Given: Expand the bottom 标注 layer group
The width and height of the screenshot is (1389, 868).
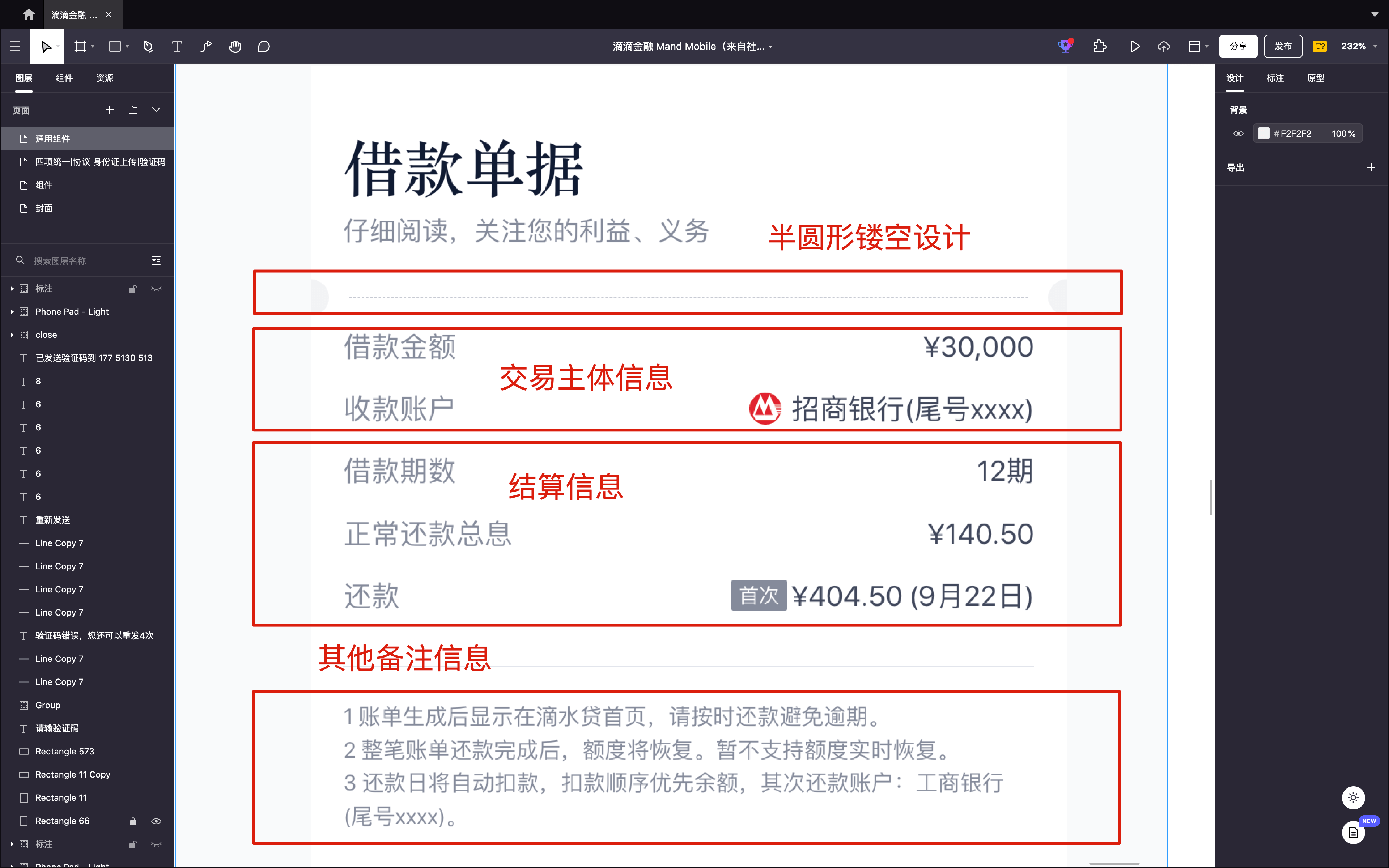Looking at the screenshot, I should [12, 844].
